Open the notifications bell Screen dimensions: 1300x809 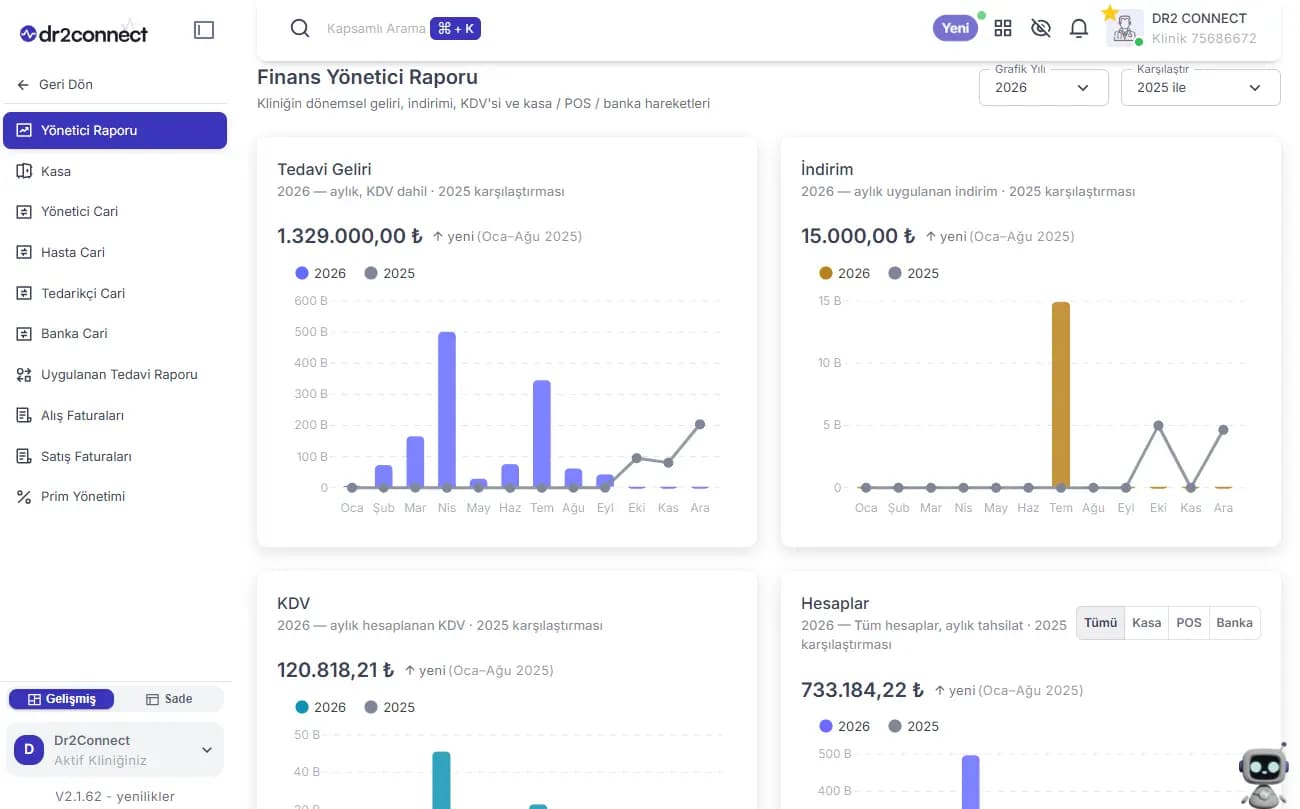[1078, 28]
